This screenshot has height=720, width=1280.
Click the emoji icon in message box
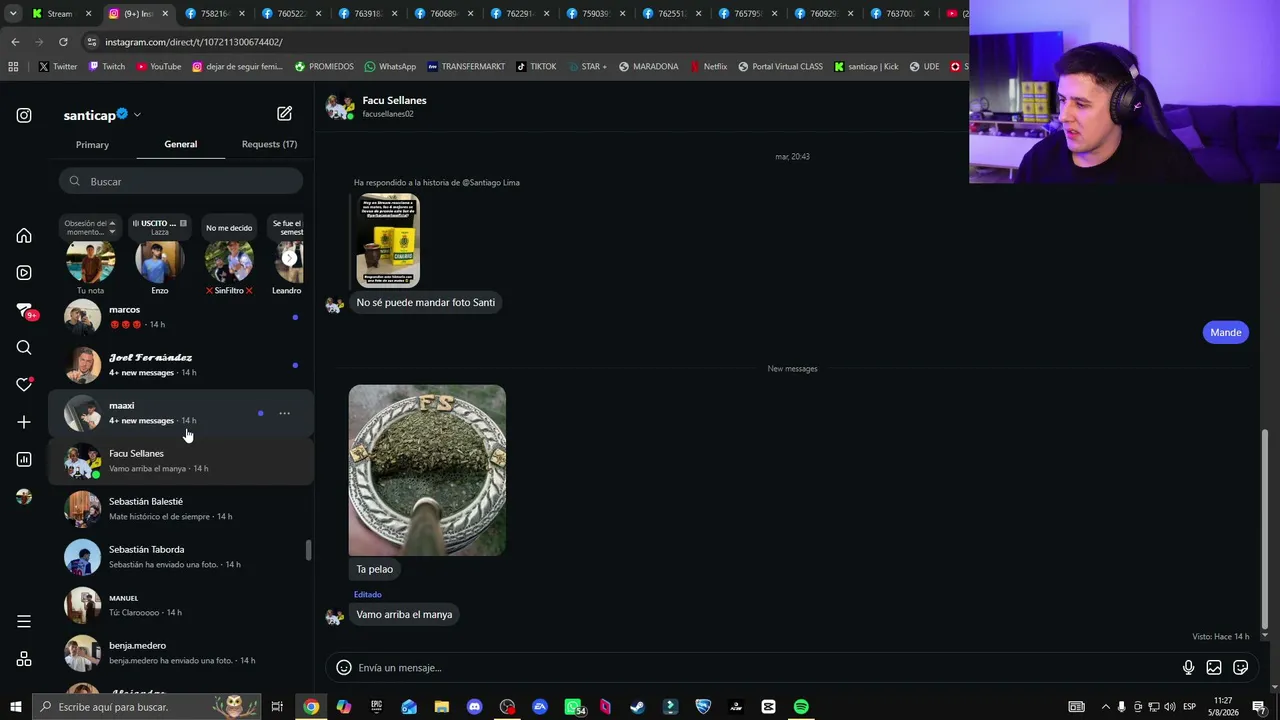344,667
